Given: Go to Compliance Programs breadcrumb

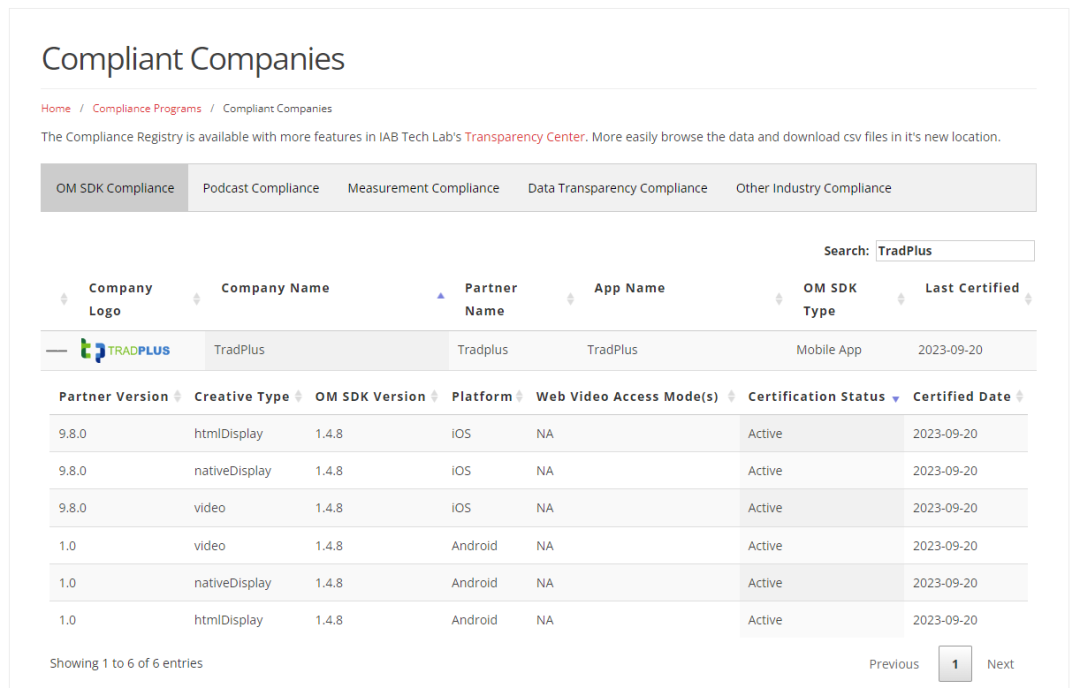Looking at the screenshot, I should (147, 108).
